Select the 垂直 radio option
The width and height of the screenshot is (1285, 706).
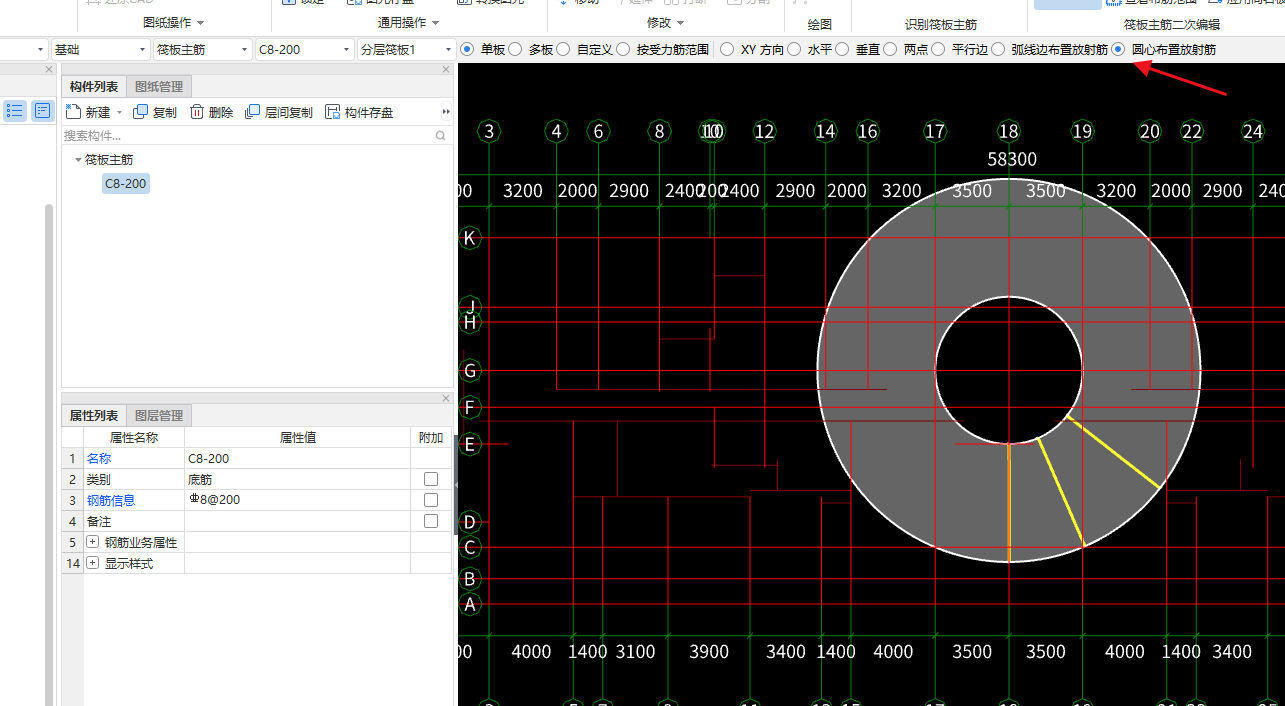point(842,49)
